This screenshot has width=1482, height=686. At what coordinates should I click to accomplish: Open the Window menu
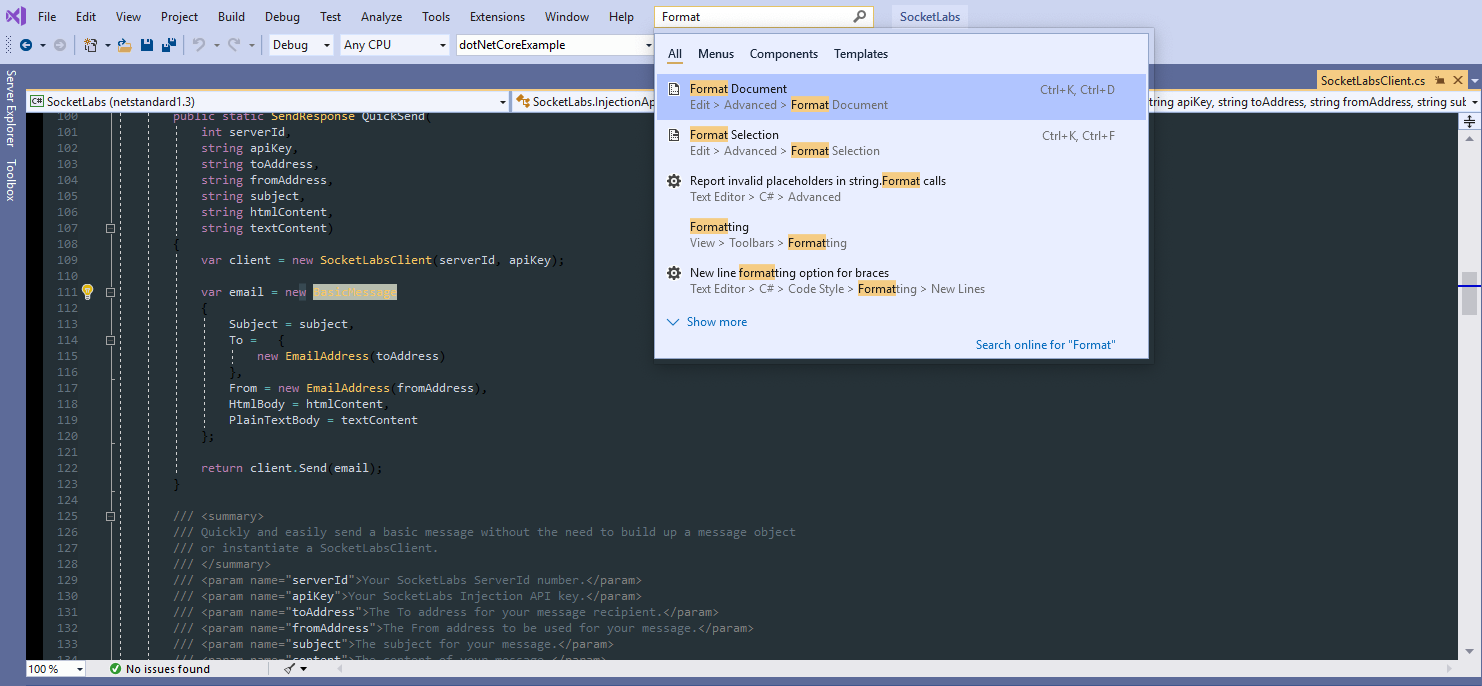click(x=567, y=17)
